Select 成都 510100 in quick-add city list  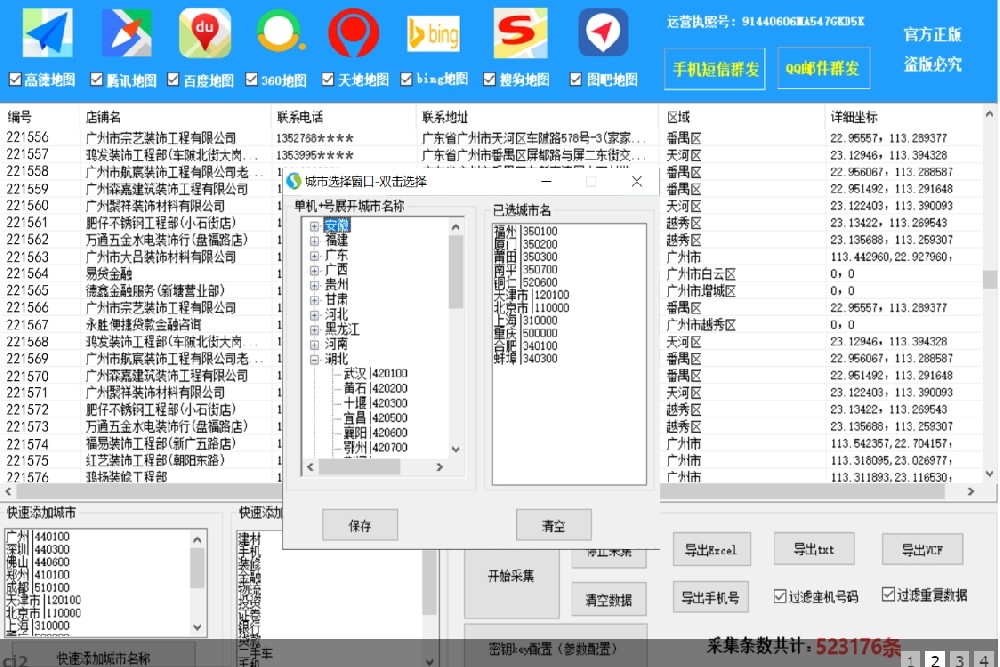pyautogui.click(x=38, y=587)
